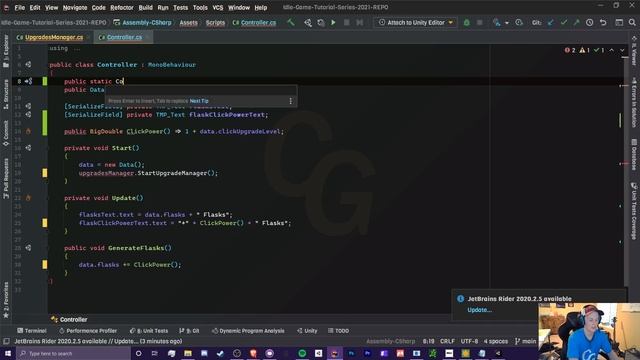
Task: Click the green Debug bug icon
Action: (x=467, y=22)
